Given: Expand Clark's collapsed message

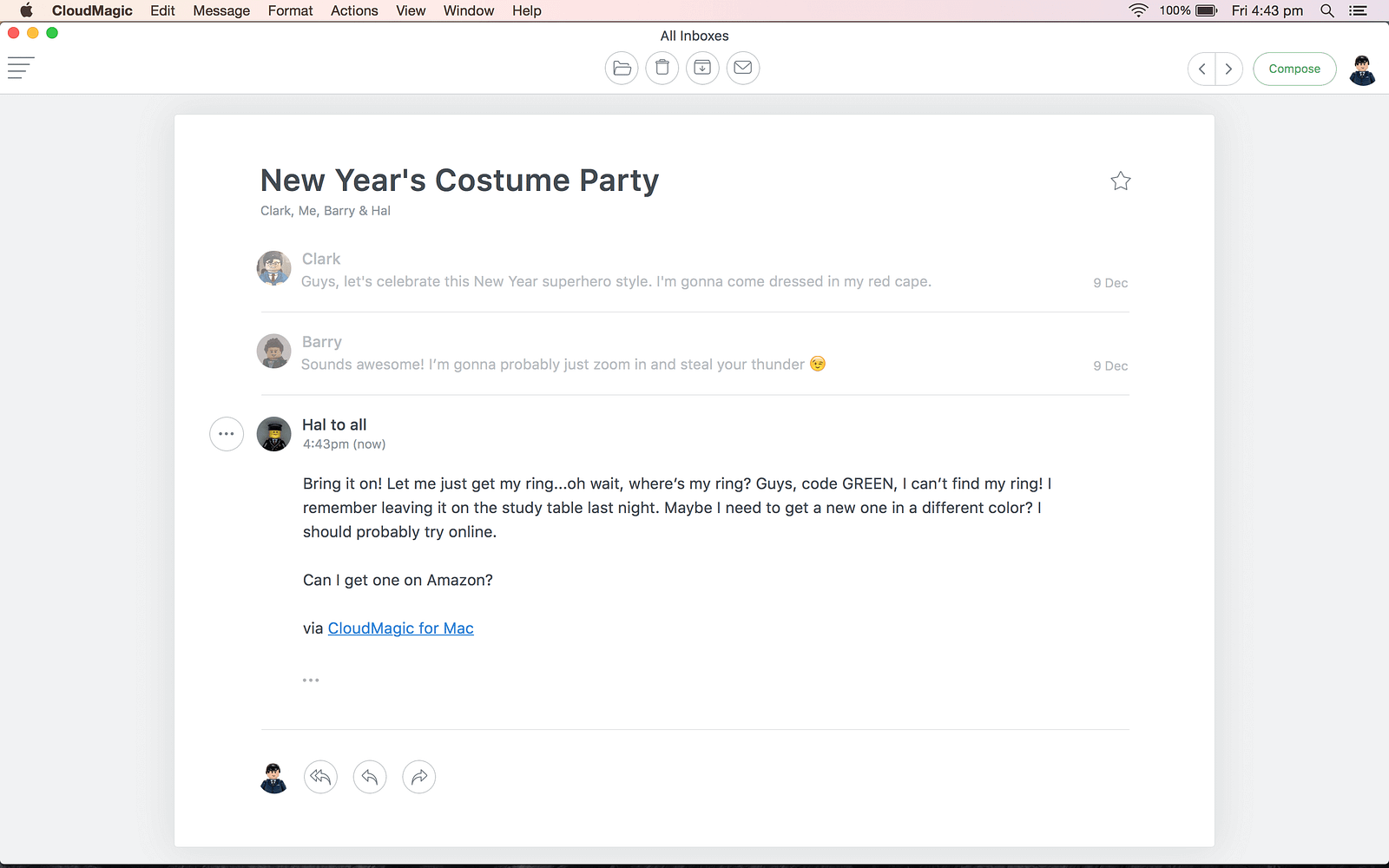Looking at the screenshot, I should point(616,281).
